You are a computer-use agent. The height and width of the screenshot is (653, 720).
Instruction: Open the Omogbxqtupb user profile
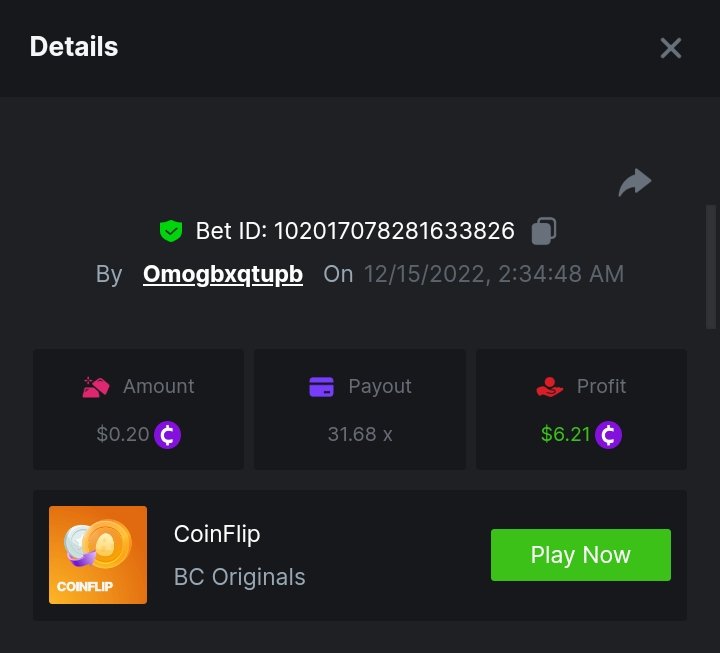tap(223, 274)
